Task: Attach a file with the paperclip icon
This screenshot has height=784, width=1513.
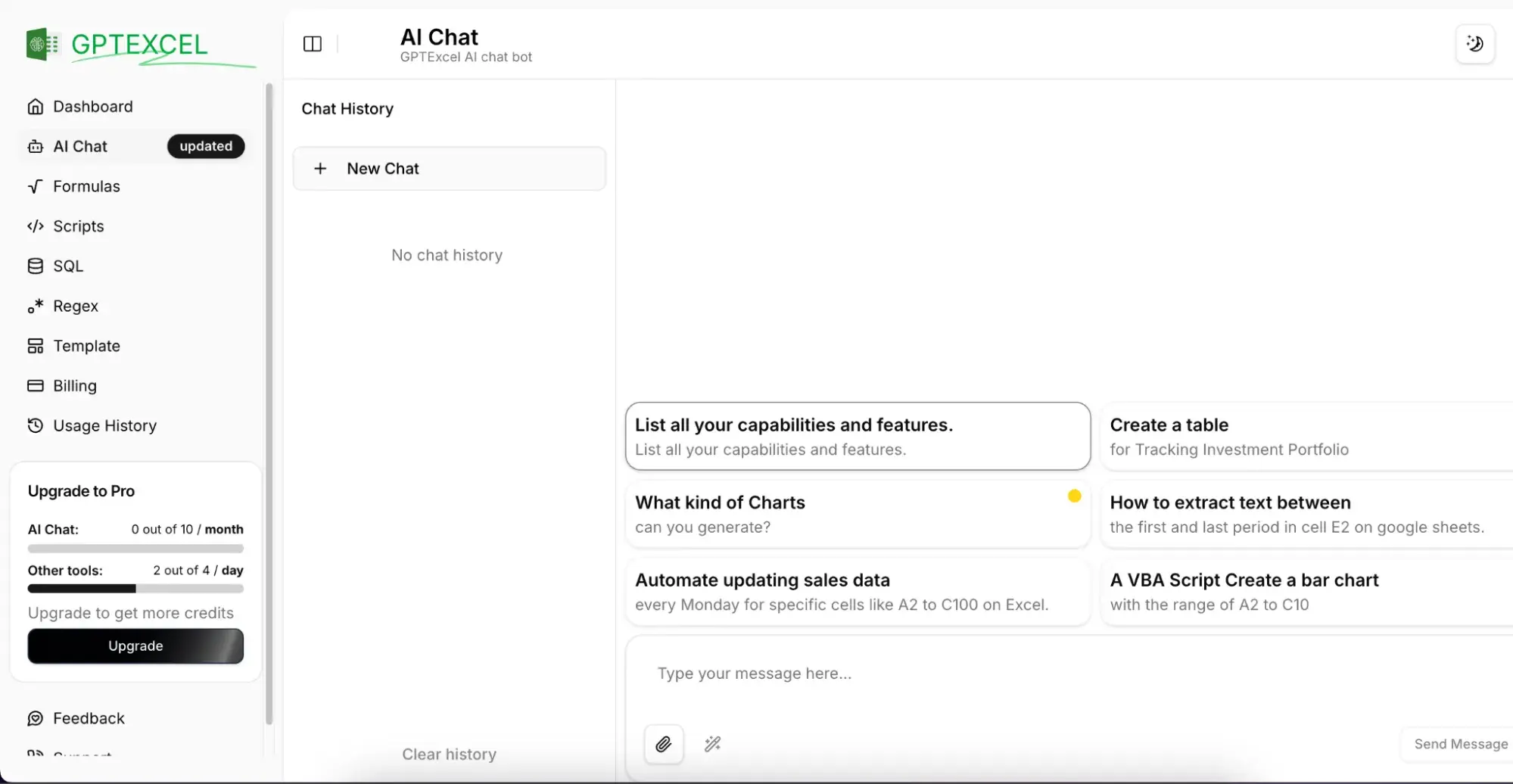Action: point(663,744)
